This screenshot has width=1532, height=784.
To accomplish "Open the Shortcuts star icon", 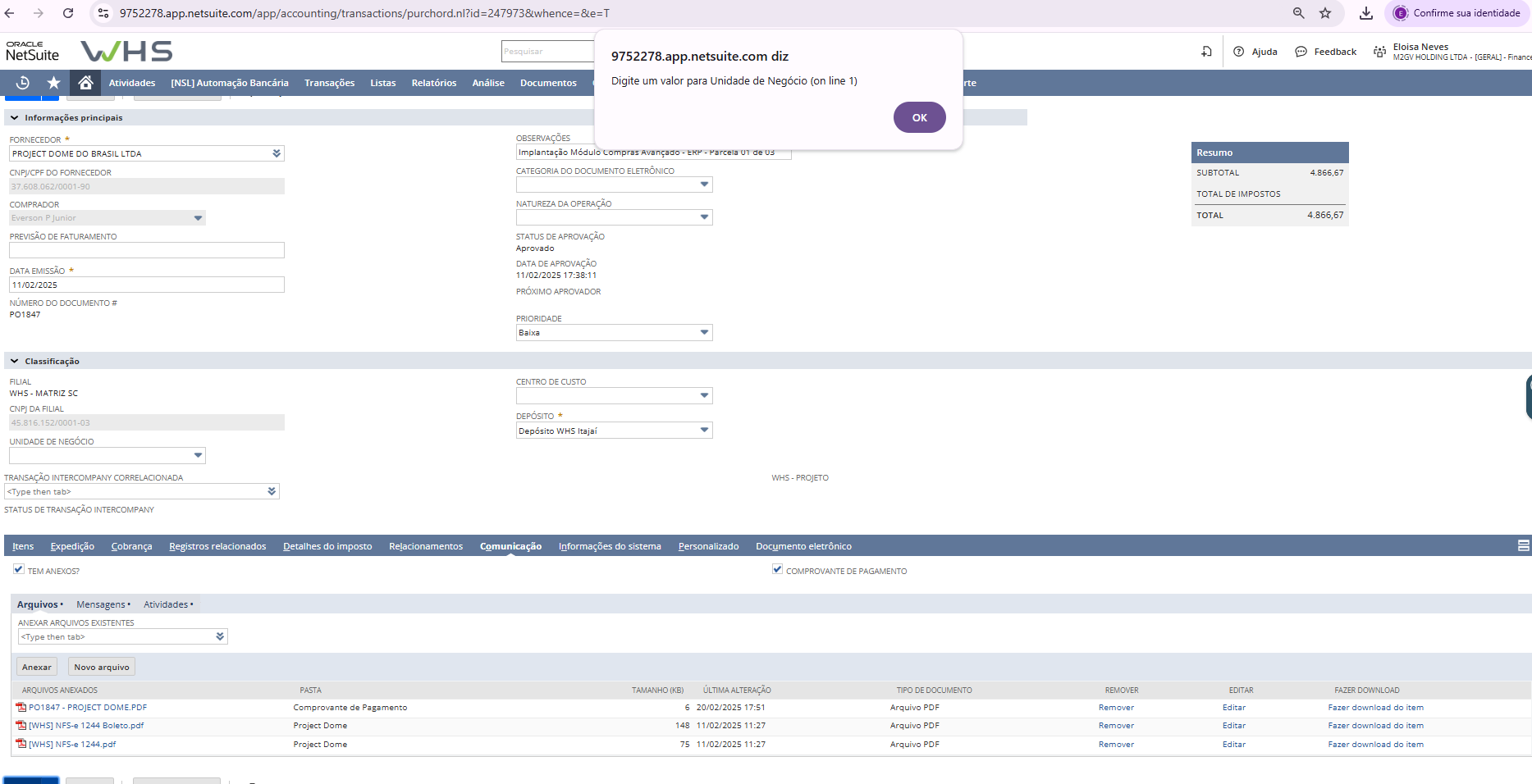I will [54, 83].
